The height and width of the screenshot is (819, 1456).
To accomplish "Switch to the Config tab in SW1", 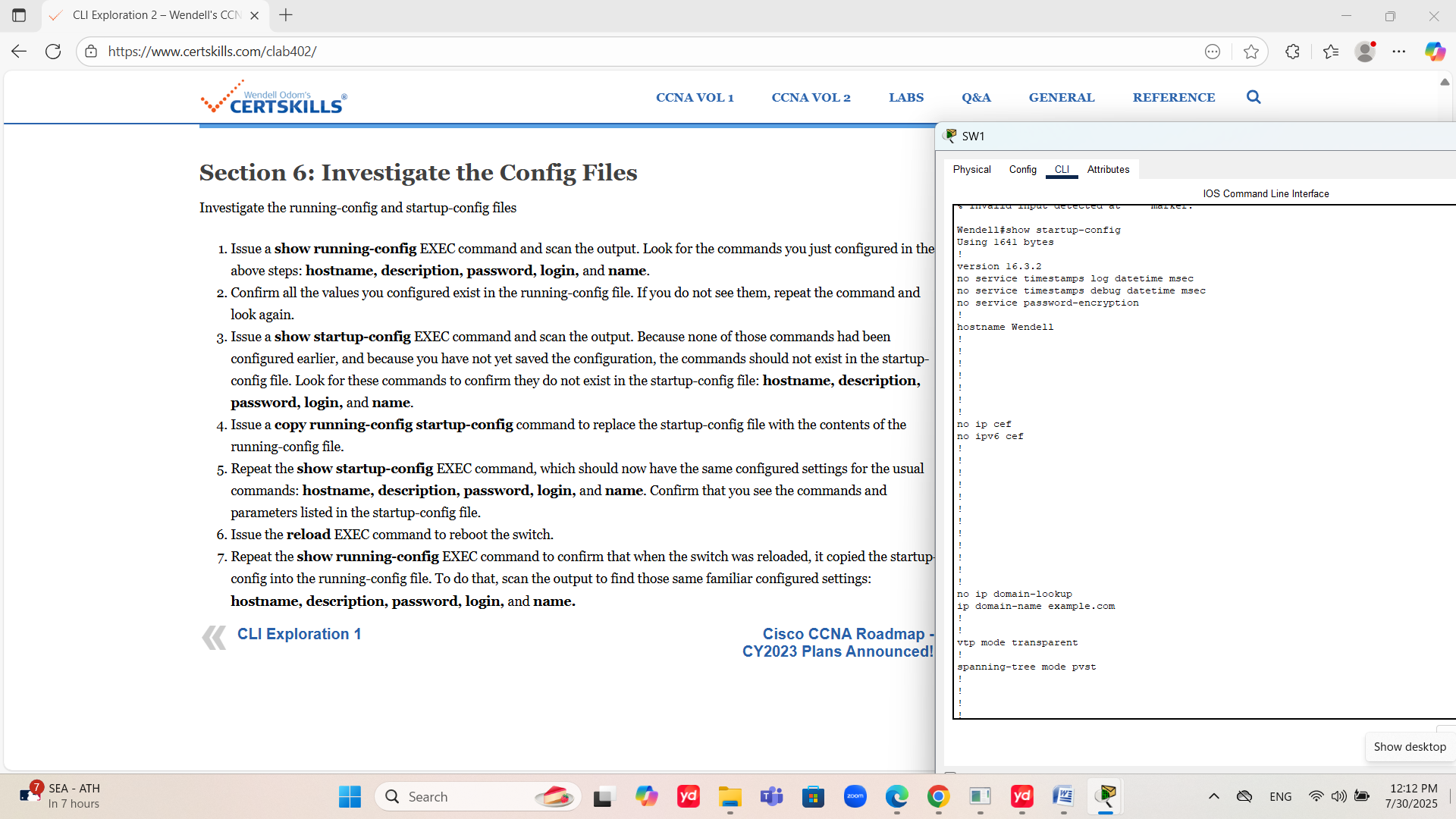I will coord(1022,169).
